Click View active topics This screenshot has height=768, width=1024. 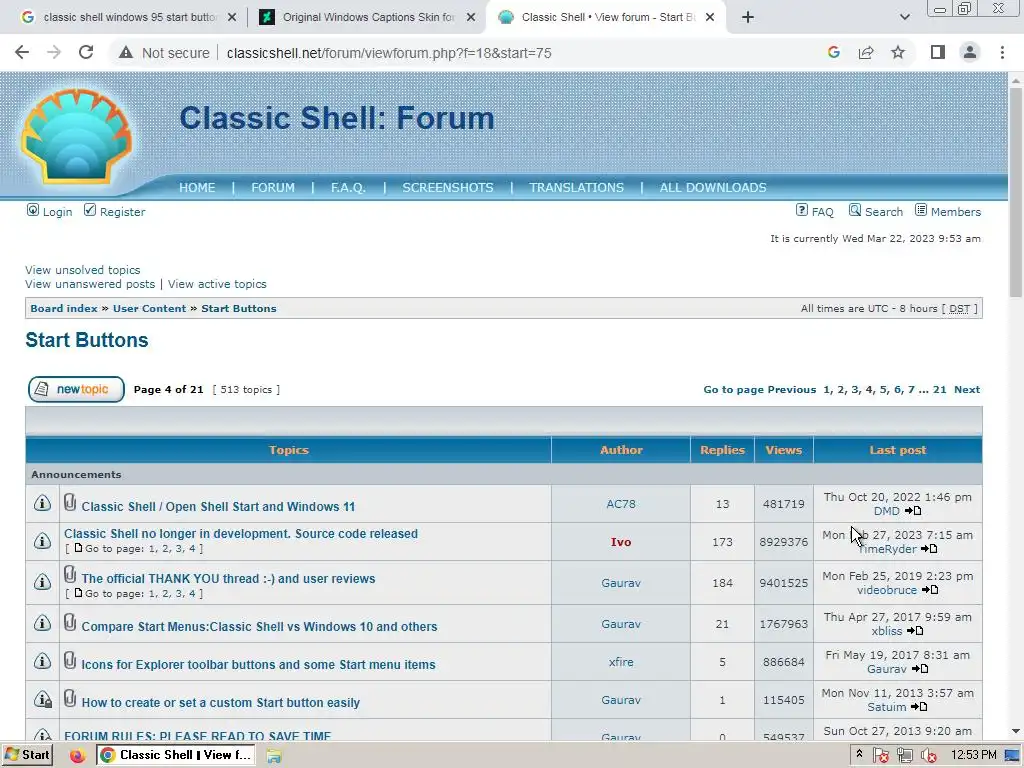(217, 284)
